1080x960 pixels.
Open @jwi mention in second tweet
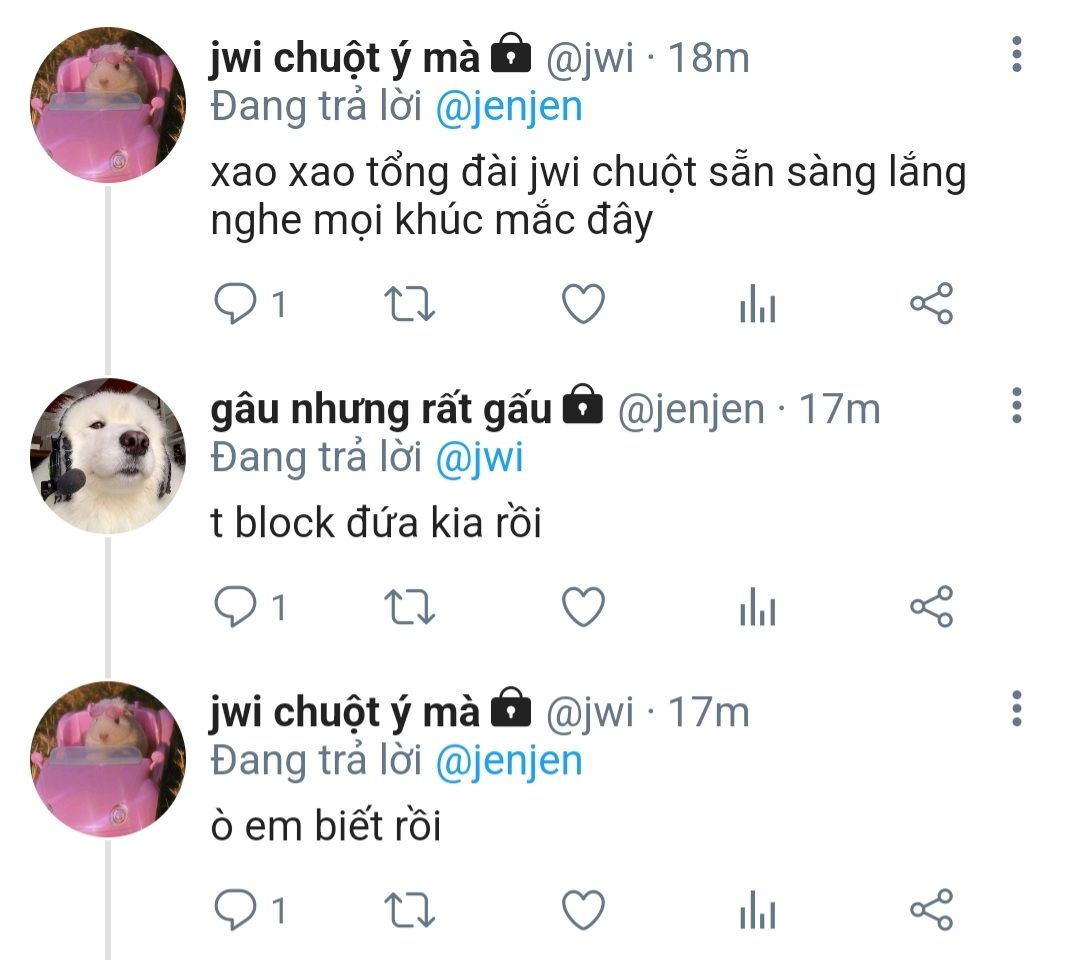point(479,459)
